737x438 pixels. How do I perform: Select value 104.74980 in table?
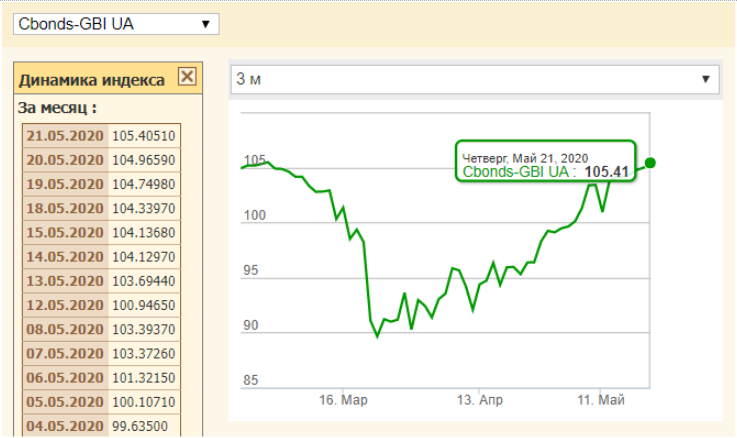click(144, 184)
